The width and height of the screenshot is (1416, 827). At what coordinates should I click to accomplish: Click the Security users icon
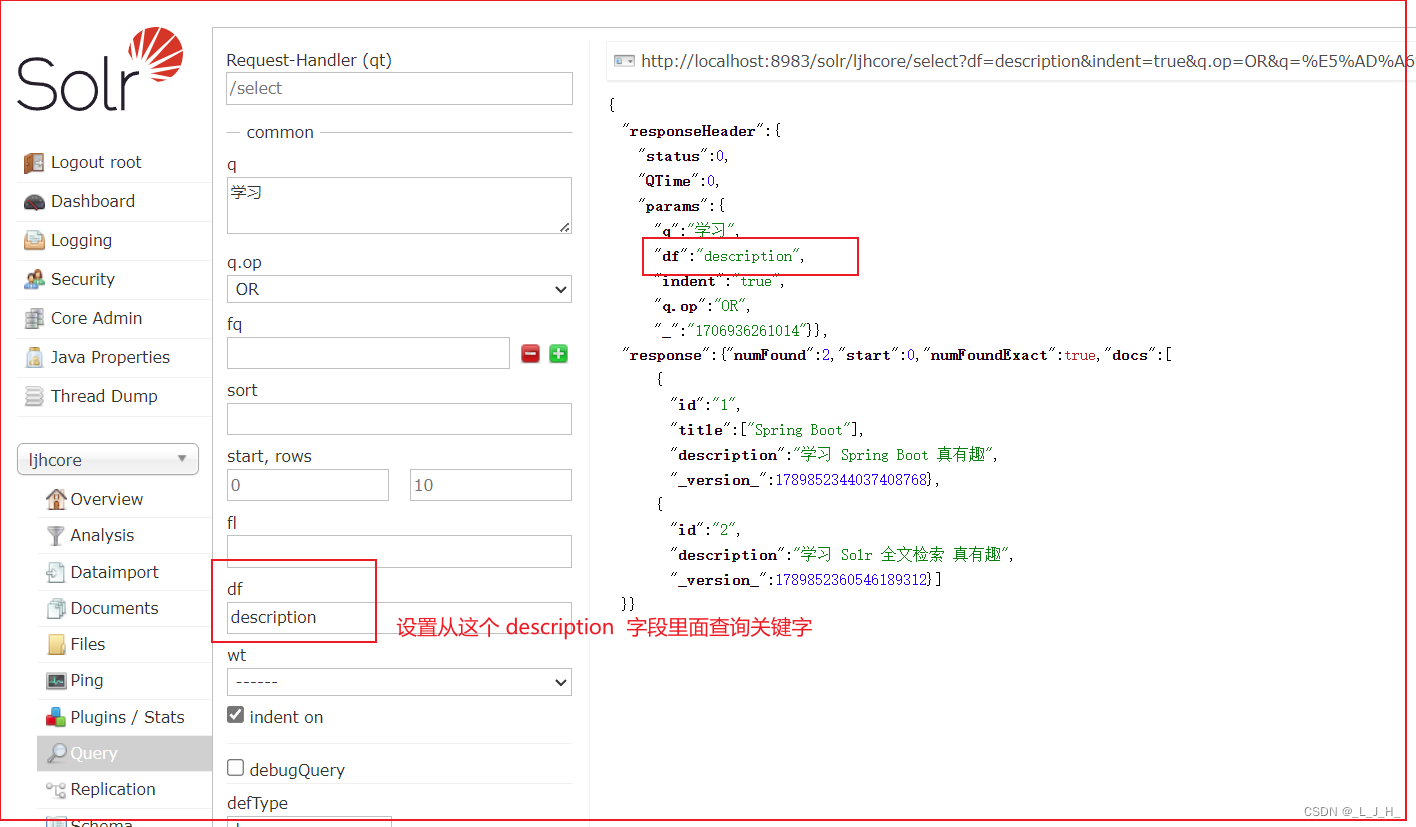[x=34, y=280]
